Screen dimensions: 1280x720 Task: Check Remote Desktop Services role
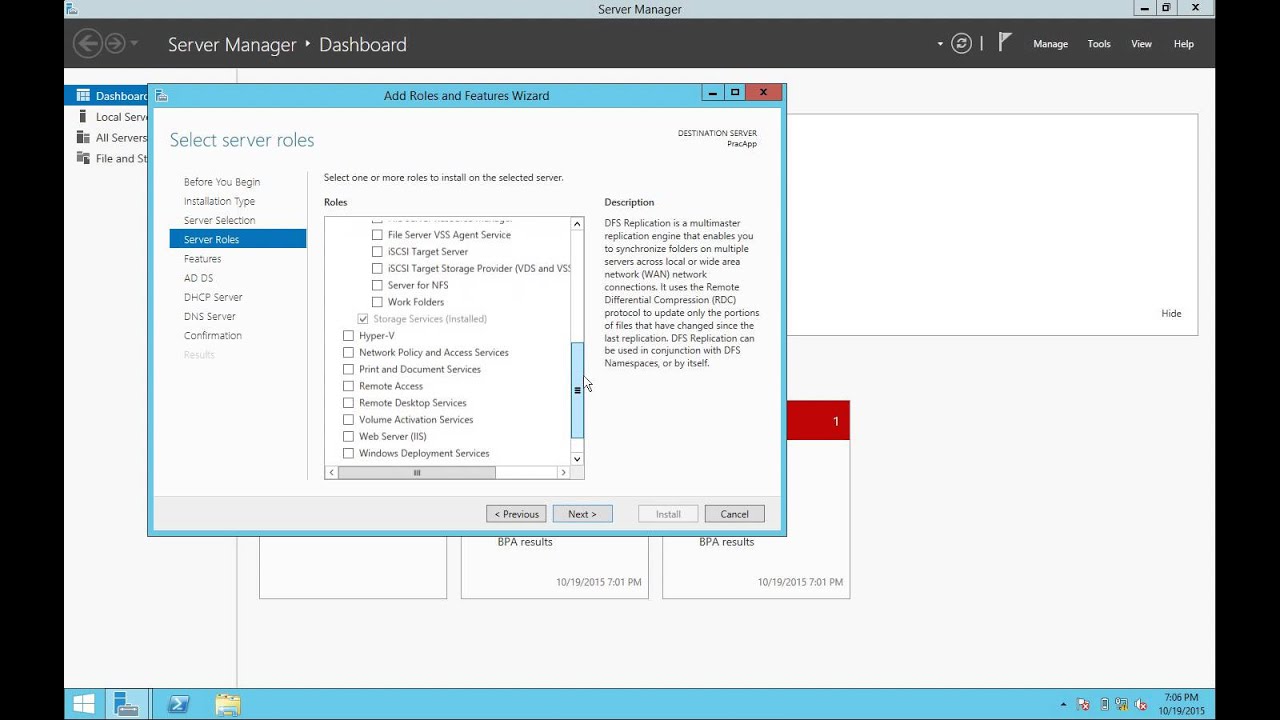click(348, 403)
